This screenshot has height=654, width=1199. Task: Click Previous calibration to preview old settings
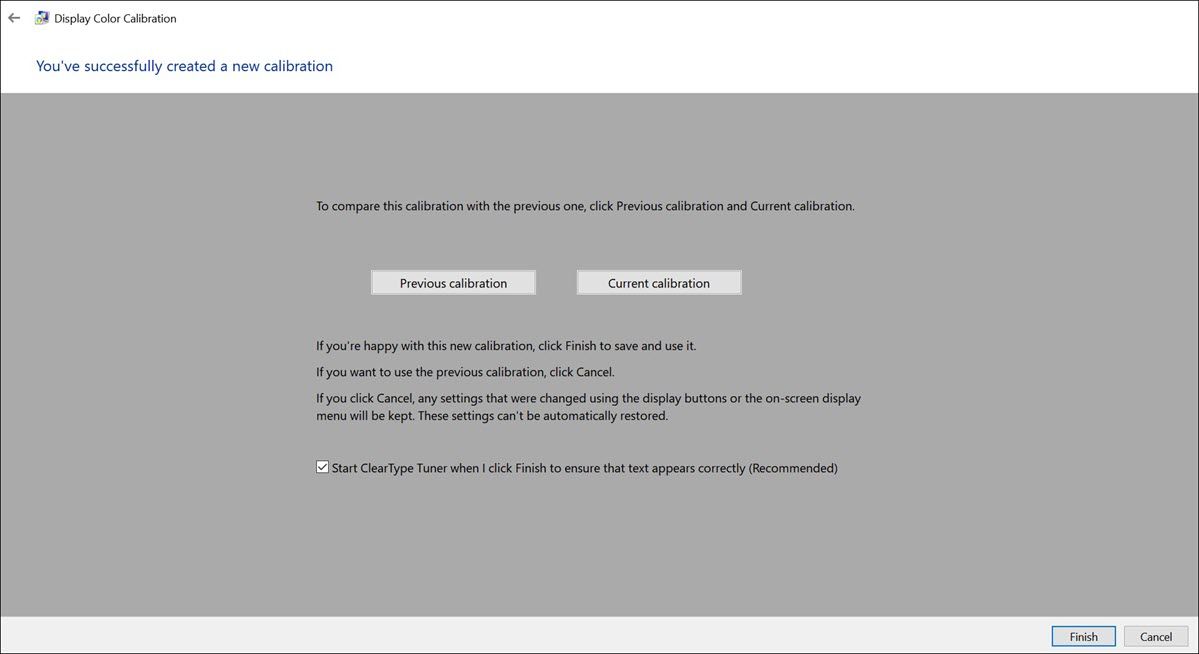tap(453, 282)
